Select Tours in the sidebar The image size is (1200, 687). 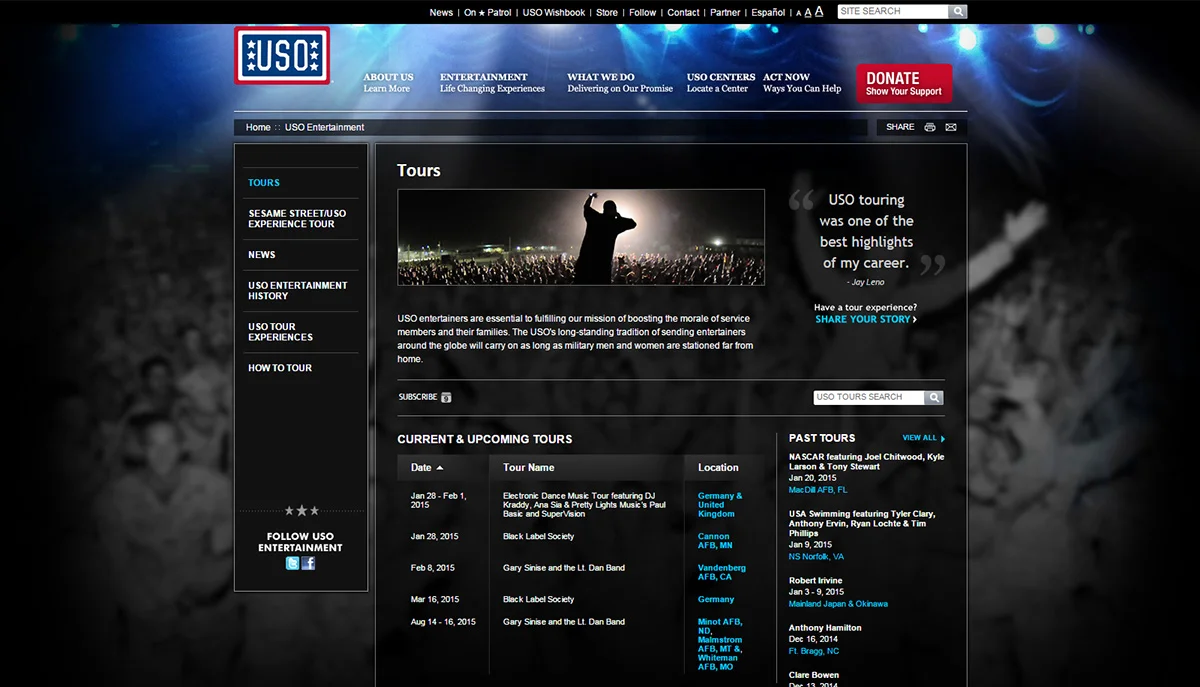(264, 183)
